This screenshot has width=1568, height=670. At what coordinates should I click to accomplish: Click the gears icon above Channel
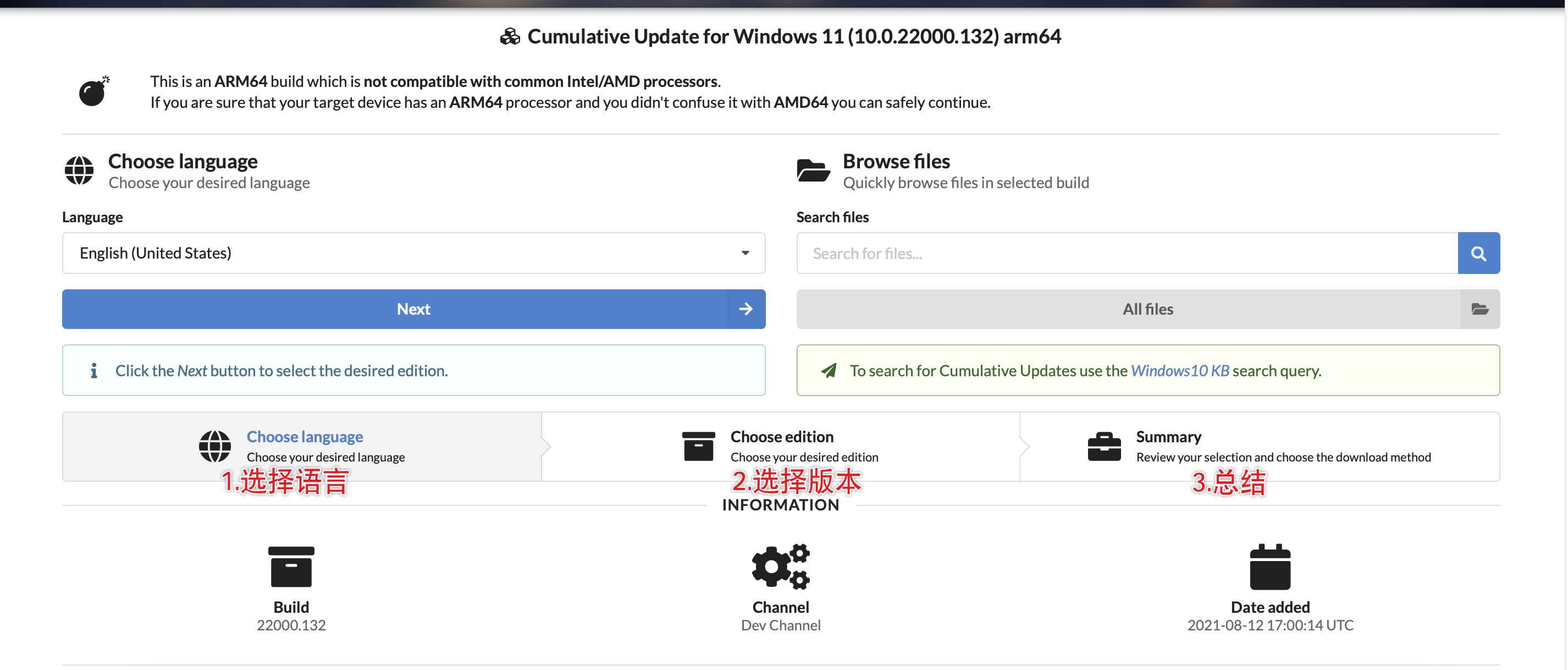(781, 567)
